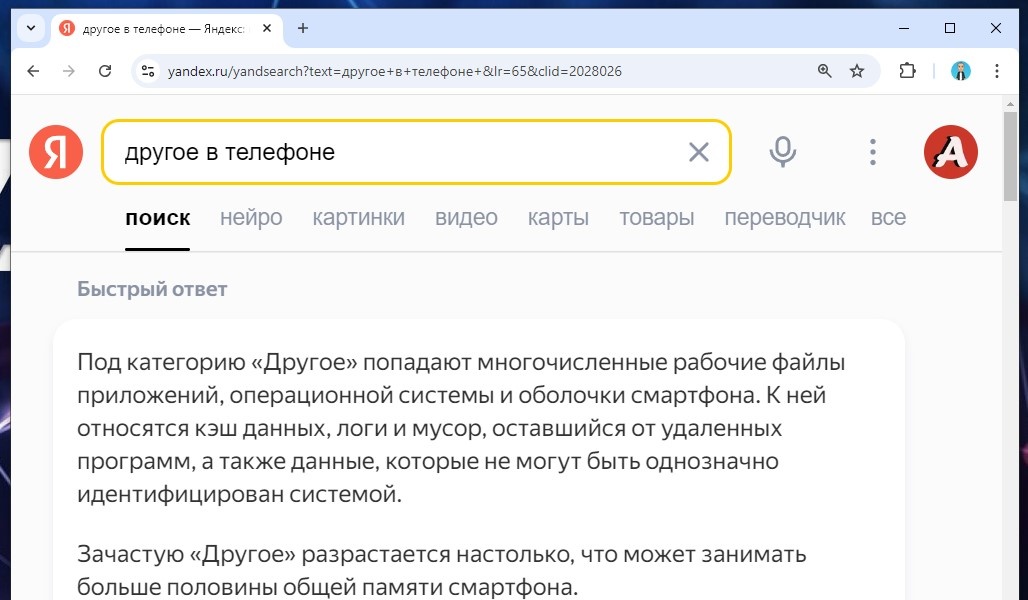1028x600 pixels.
Task: Open search settings via the three-dot icon
Action: (x=872, y=151)
